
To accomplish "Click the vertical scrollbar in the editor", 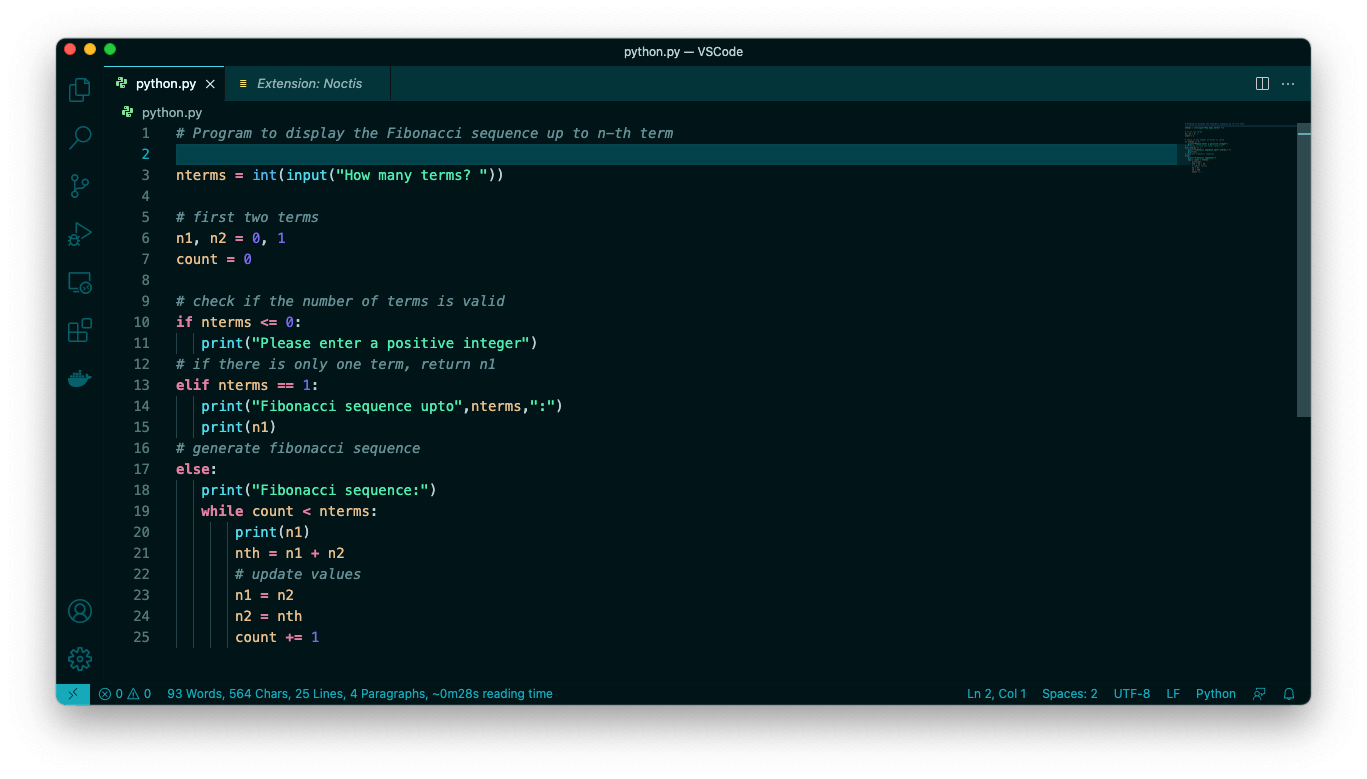I will click(1303, 270).
